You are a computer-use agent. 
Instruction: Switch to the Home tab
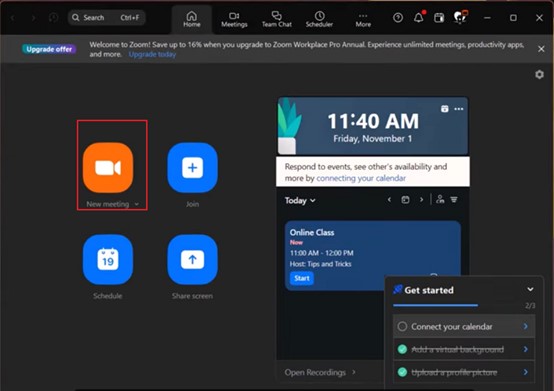[x=192, y=19]
